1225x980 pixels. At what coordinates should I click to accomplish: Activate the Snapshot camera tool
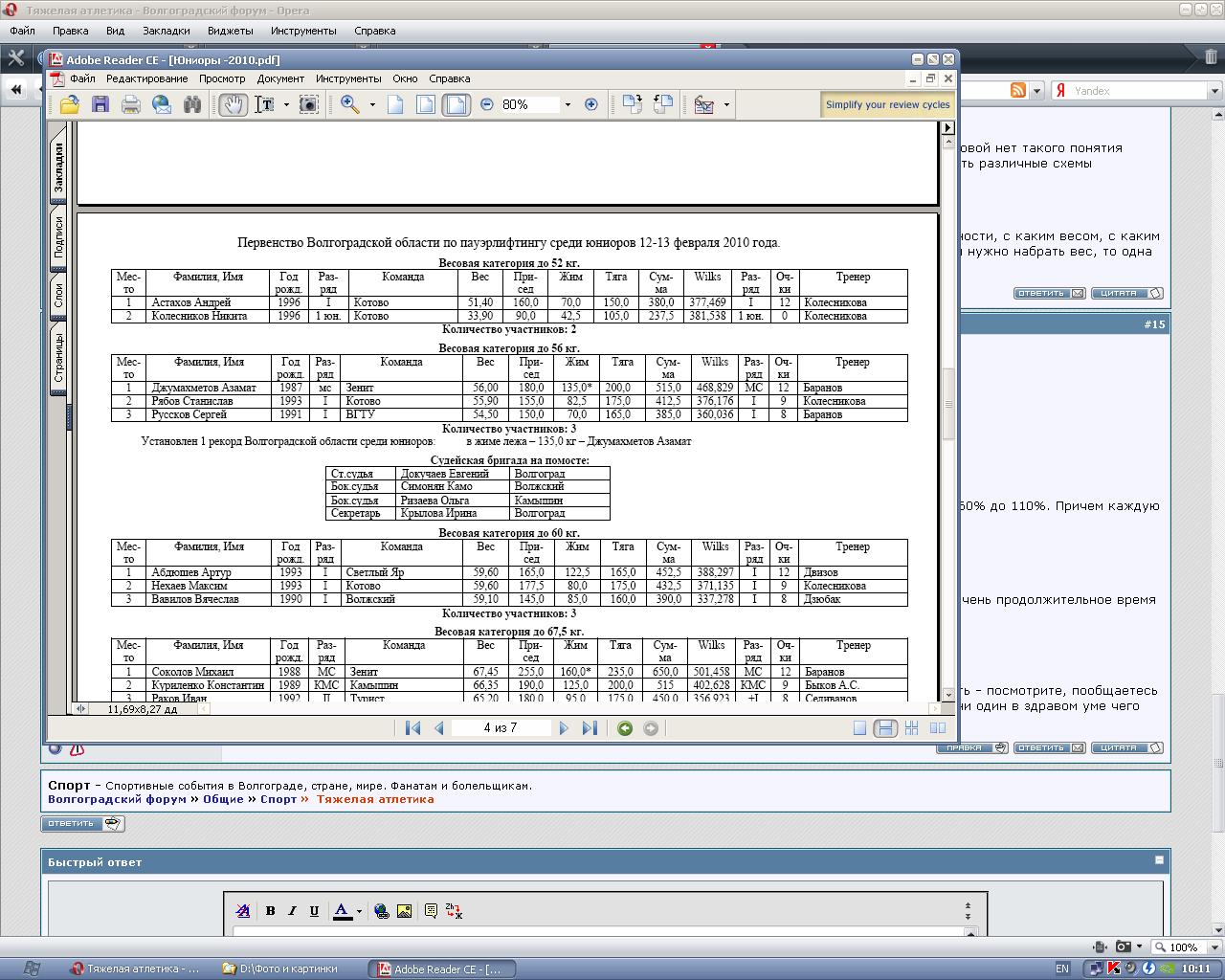[x=309, y=104]
